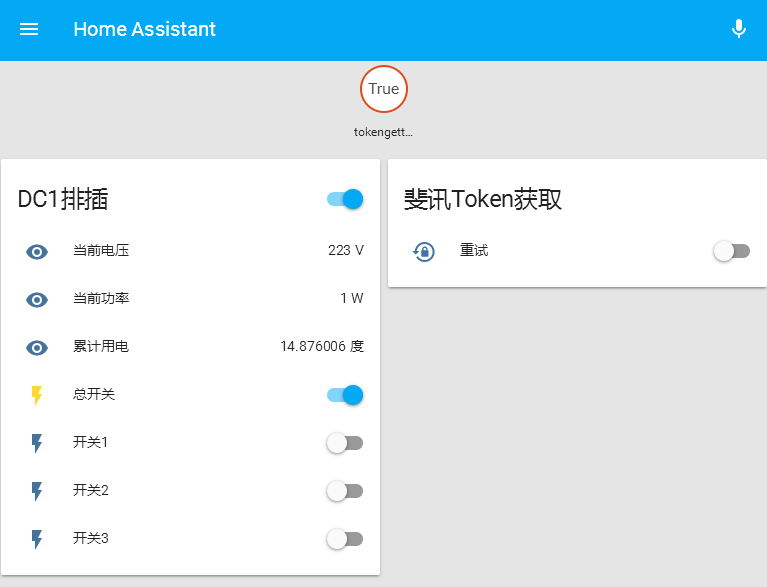The image size is (767, 587).
Task: Click the 开关3 label
Action: (x=90, y=538)
